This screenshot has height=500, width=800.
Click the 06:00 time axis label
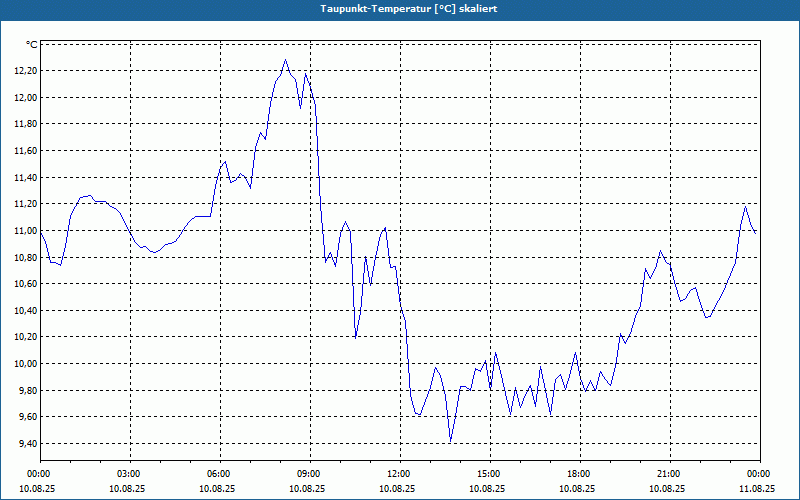(x=220, y=474)
